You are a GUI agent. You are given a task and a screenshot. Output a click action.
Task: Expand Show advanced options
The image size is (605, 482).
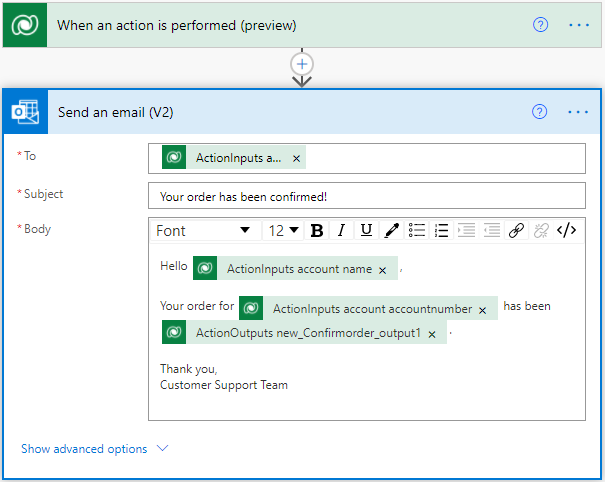pyautogui.click(x=95, y=449)
